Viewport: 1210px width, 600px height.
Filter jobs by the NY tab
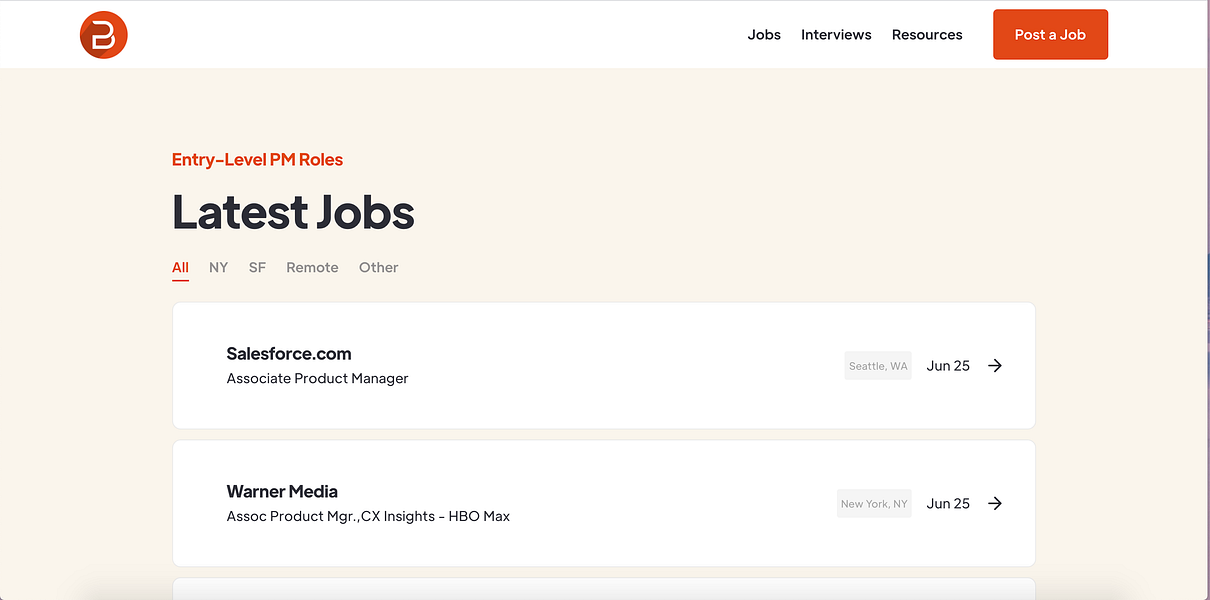click(218, 268)
